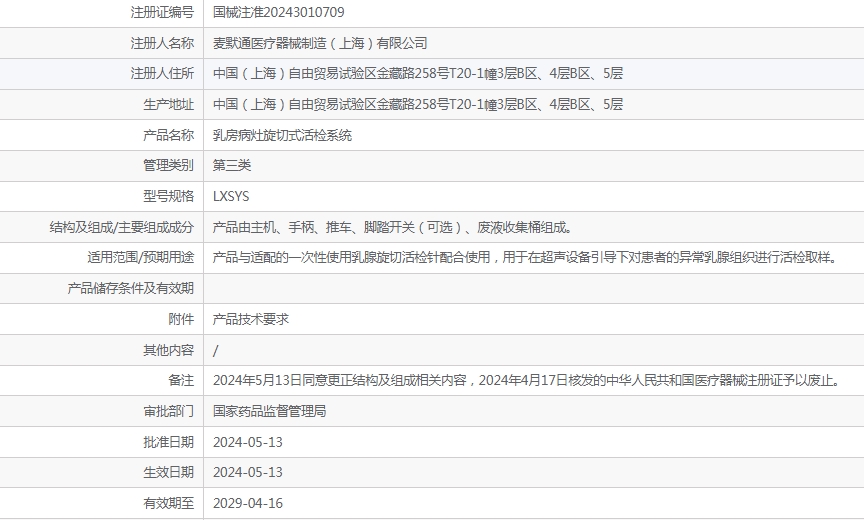Screen dimensions: 864x520
Task: Click the approval date 2024-05-13 in the 批准日期 row
Action: pos(248,442)
